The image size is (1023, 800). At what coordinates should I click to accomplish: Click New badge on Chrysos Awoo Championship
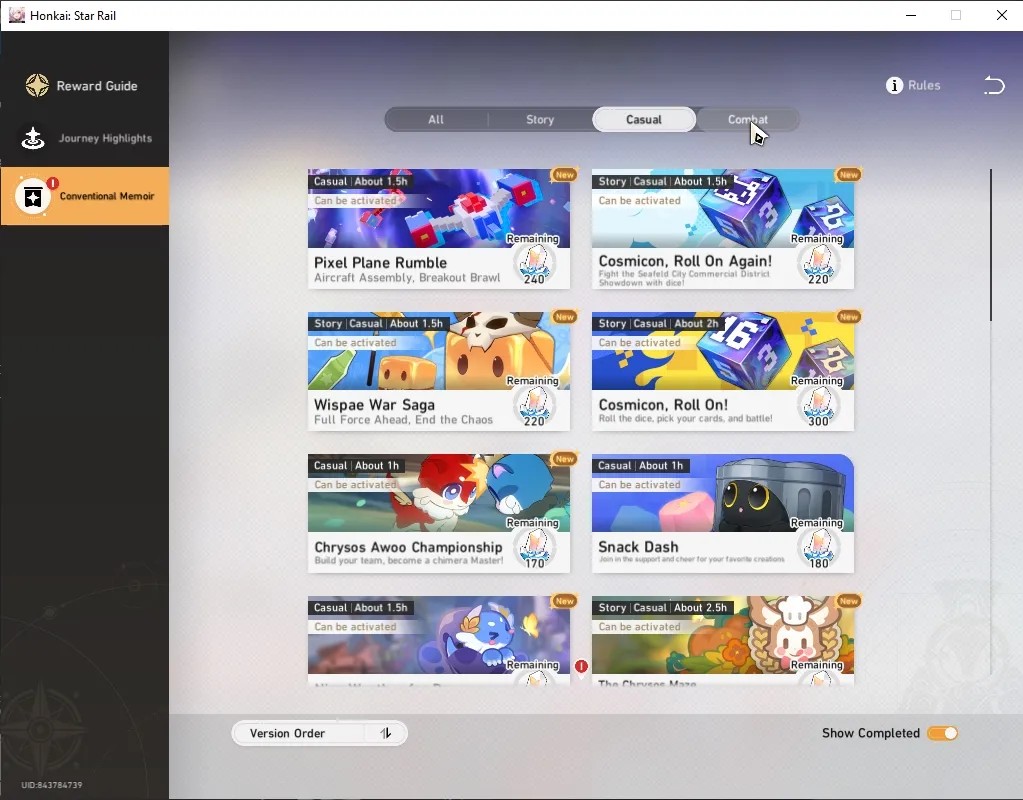pyautogui.click(x=564, y=459)
